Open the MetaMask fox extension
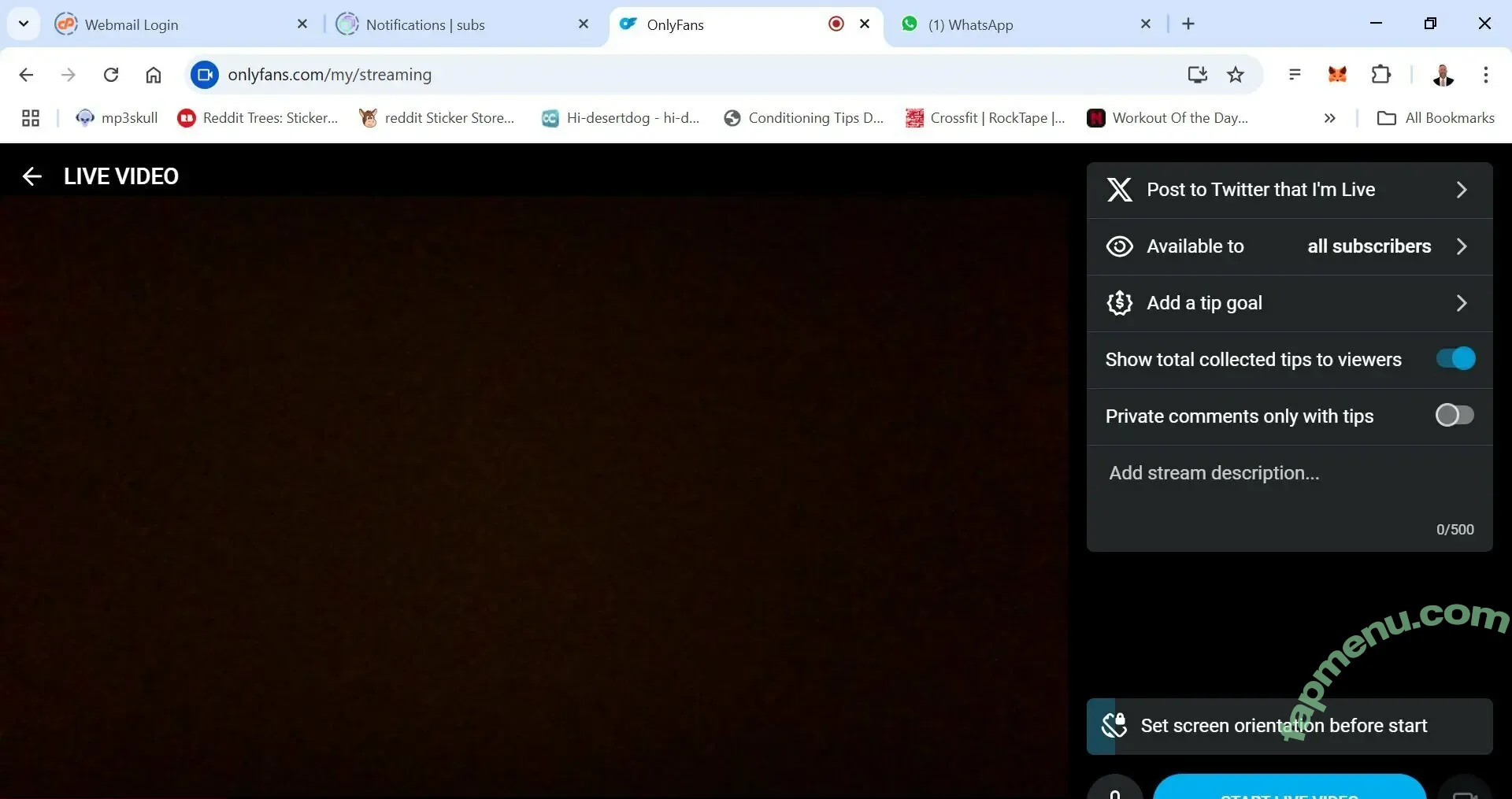This screenshot has width=1512, height=799. click(1337, 75)
